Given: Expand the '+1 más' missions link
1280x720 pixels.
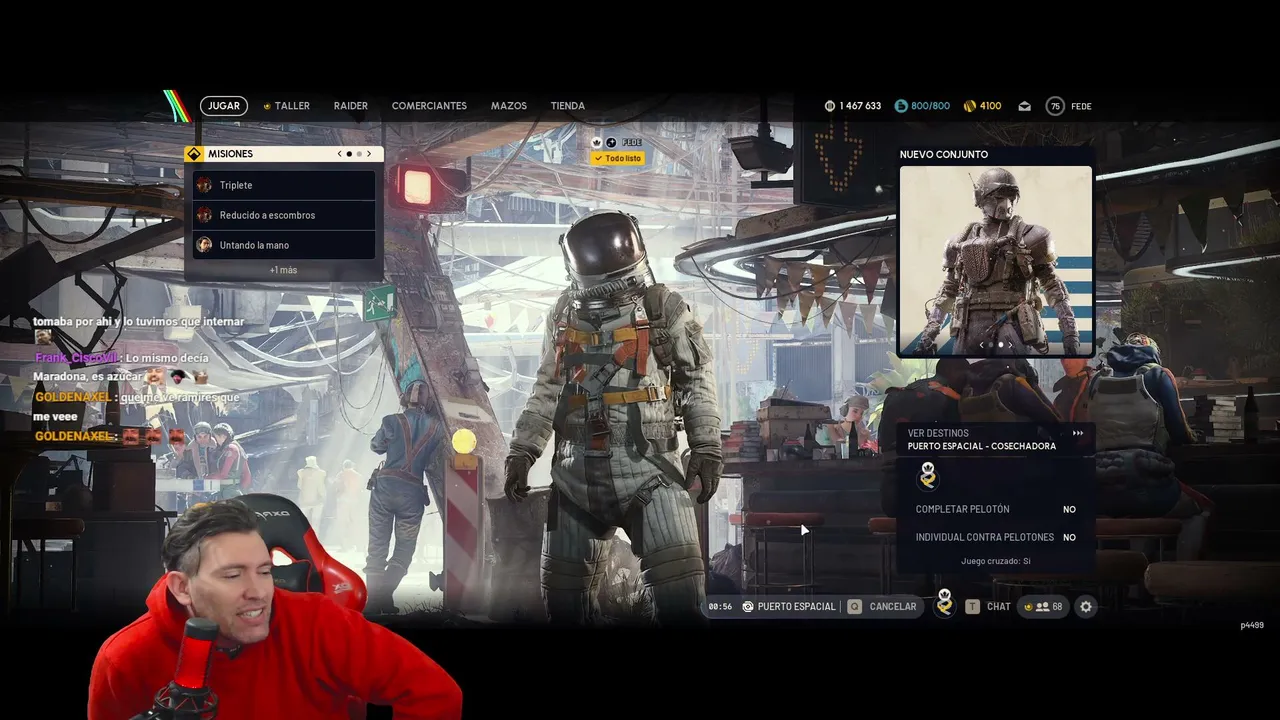Looking at the screenshot, I should (283, 270).
